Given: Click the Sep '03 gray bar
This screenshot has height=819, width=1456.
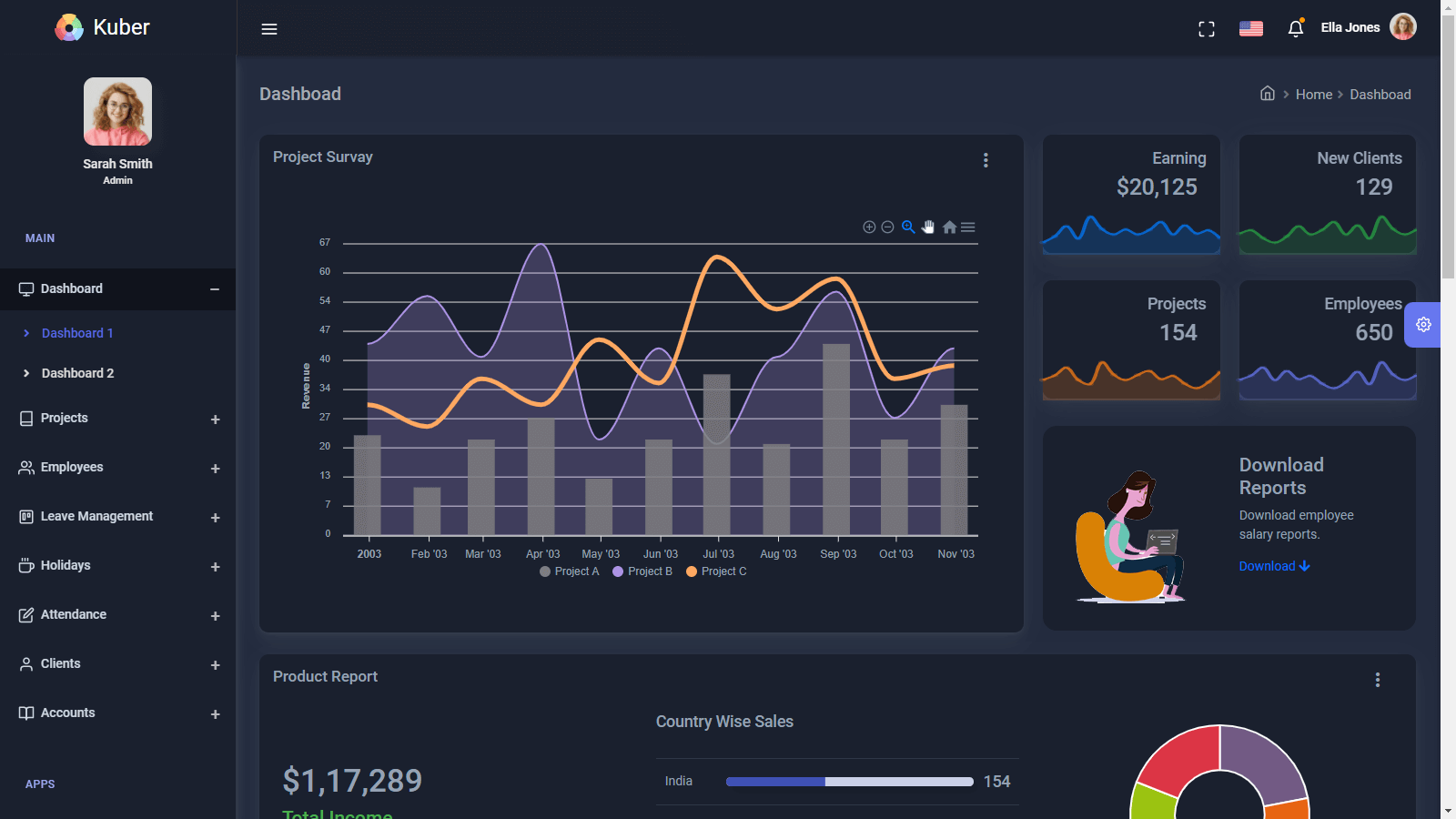Looking at the screenshot, I should 836,440.
